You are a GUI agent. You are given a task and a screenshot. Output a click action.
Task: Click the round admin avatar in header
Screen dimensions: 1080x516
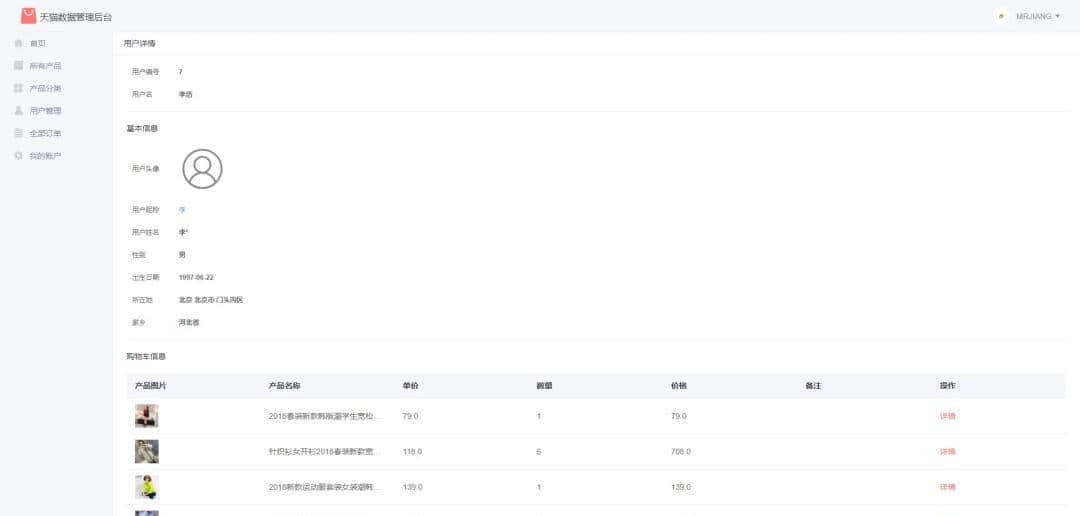(1001, 16)
